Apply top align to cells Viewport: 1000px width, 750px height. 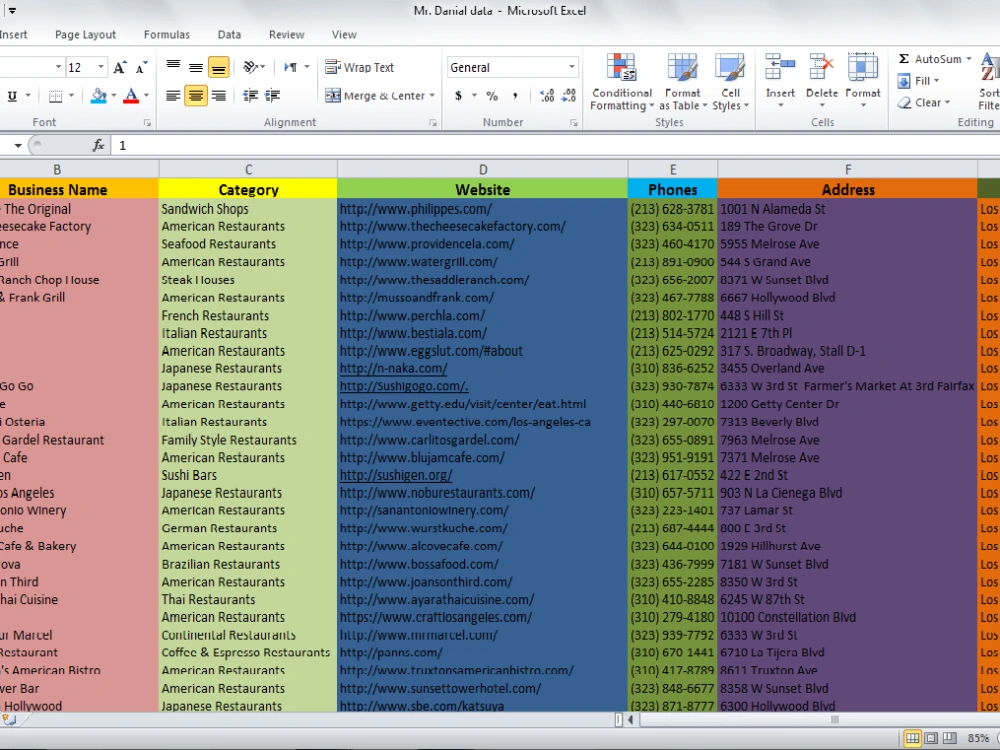tap(173, 66)
